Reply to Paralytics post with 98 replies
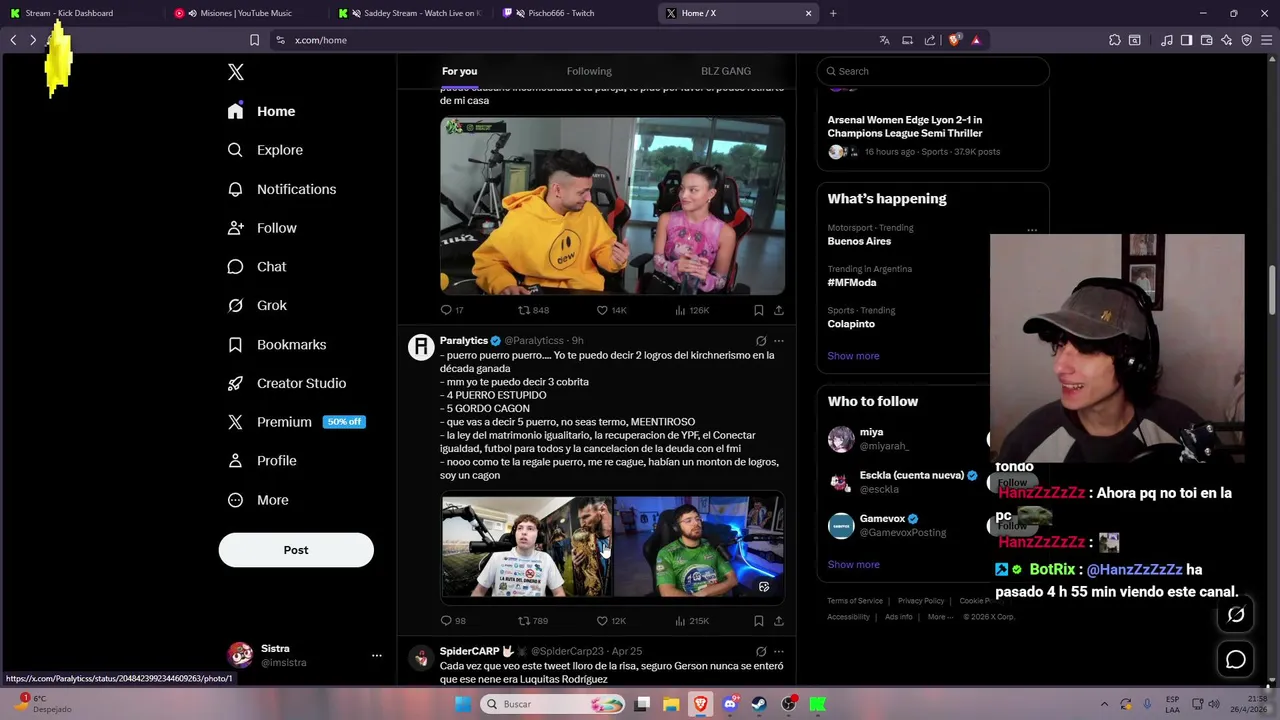 453,621
